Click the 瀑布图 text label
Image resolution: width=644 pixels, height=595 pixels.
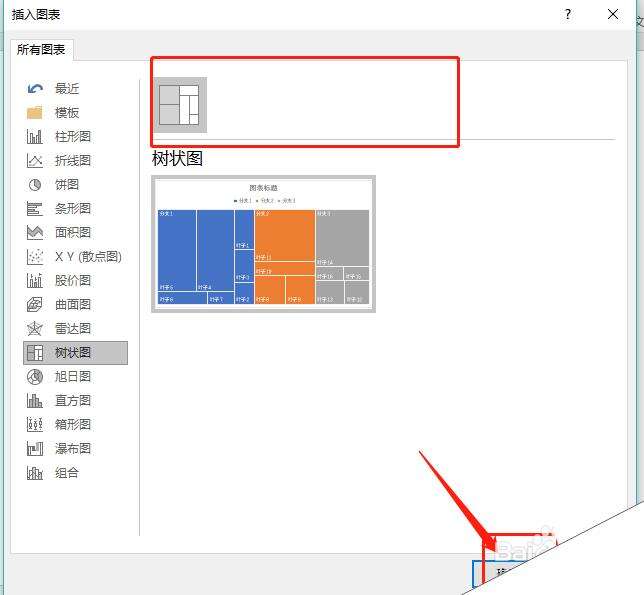point(73,448)
